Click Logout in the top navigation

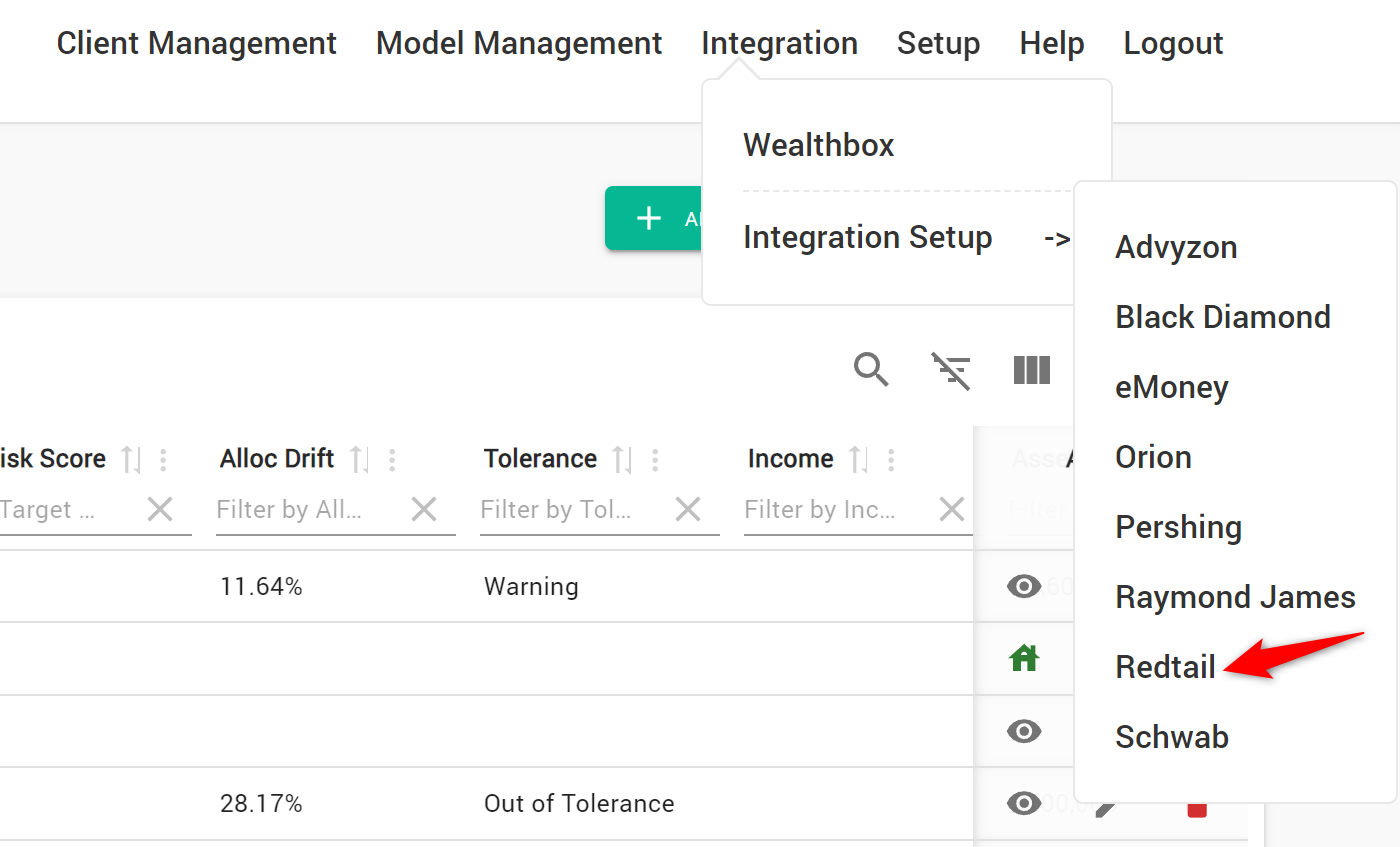1173,43
